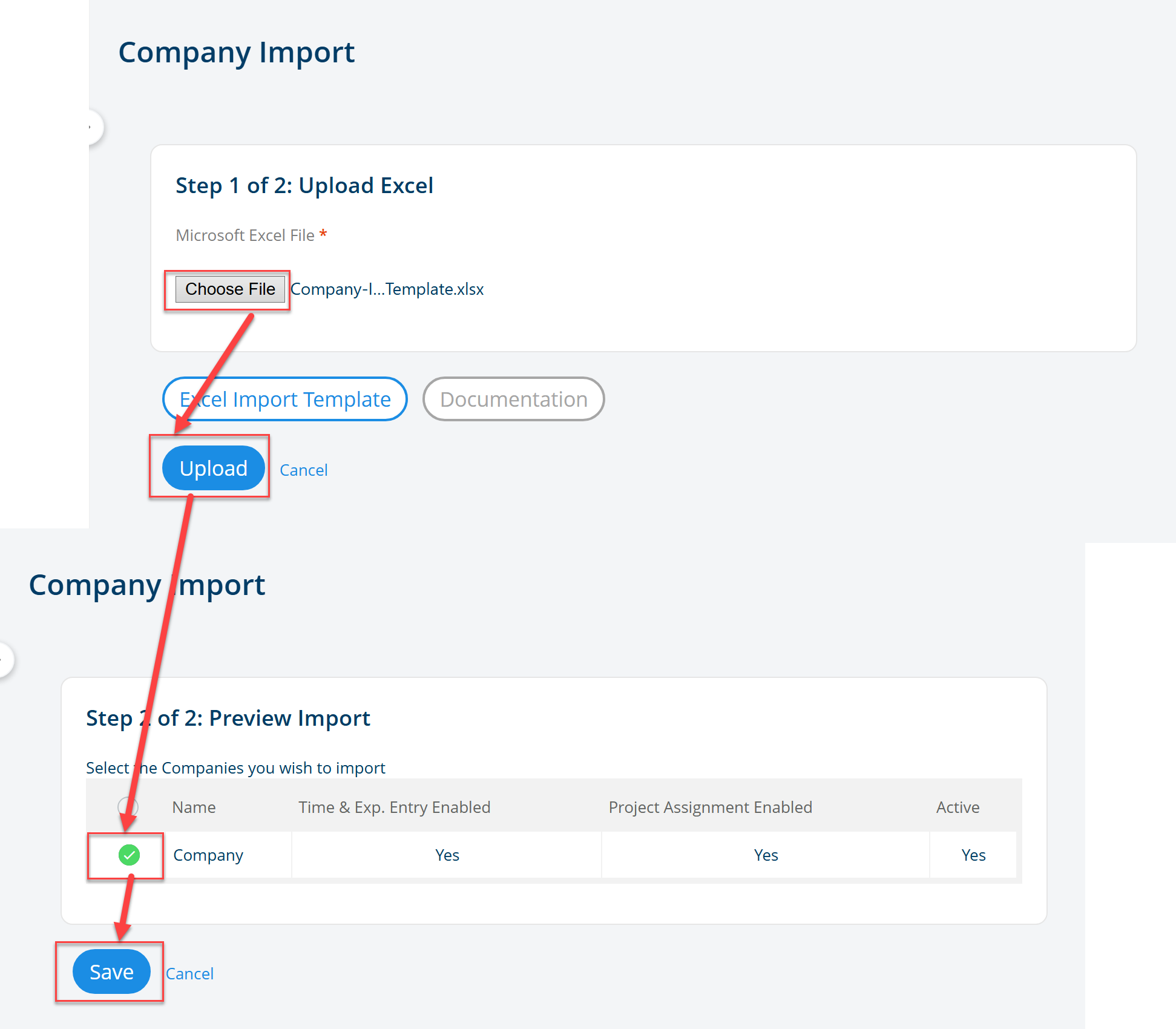Click the Yes value under Active
This screenshot has width=1176, height=1029.
click(973, 855)
